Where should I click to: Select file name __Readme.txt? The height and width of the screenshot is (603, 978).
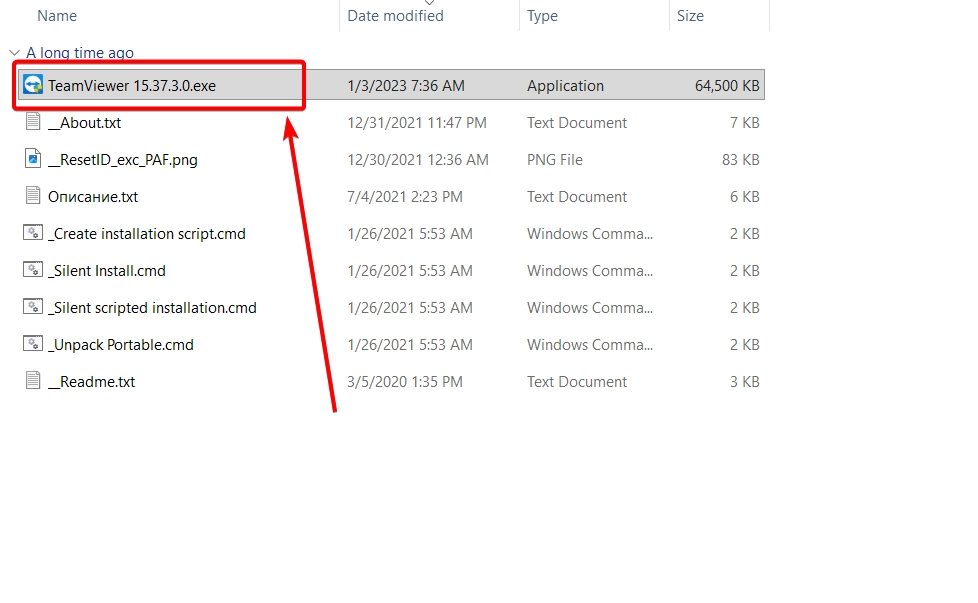pos(91,382)
